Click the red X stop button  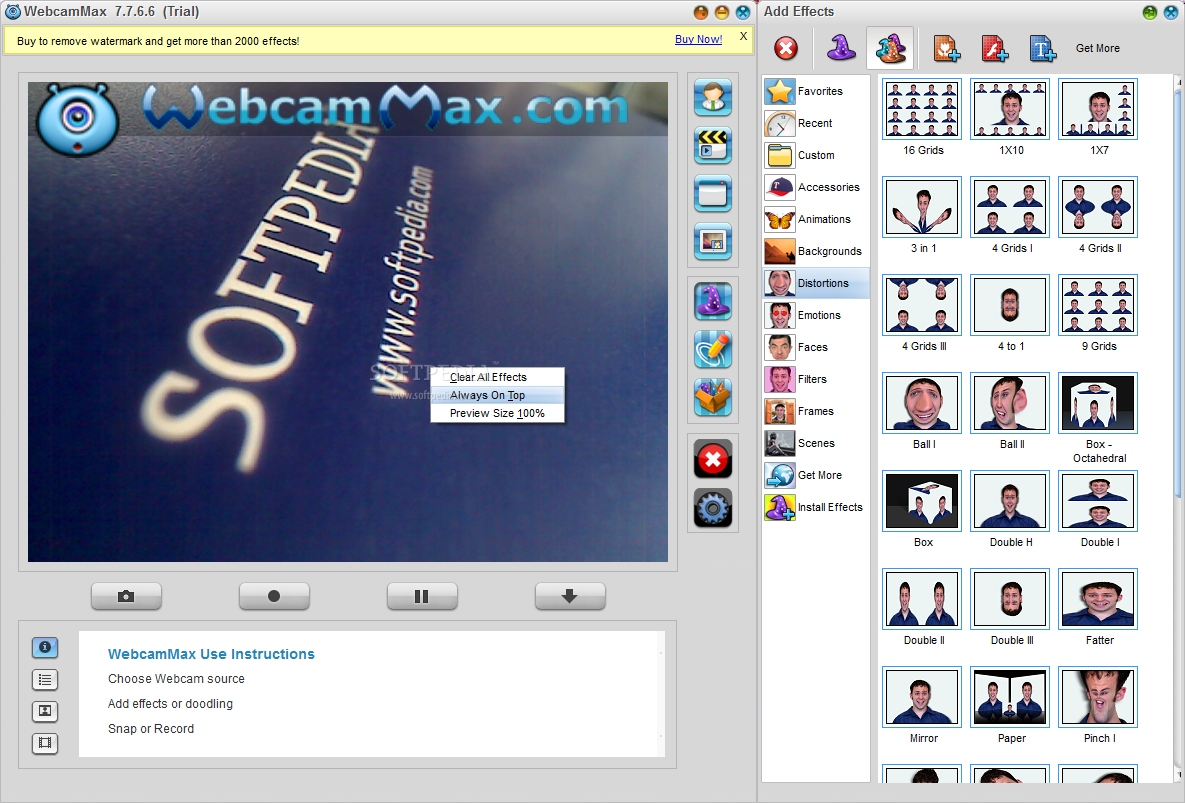pos(713,459)
